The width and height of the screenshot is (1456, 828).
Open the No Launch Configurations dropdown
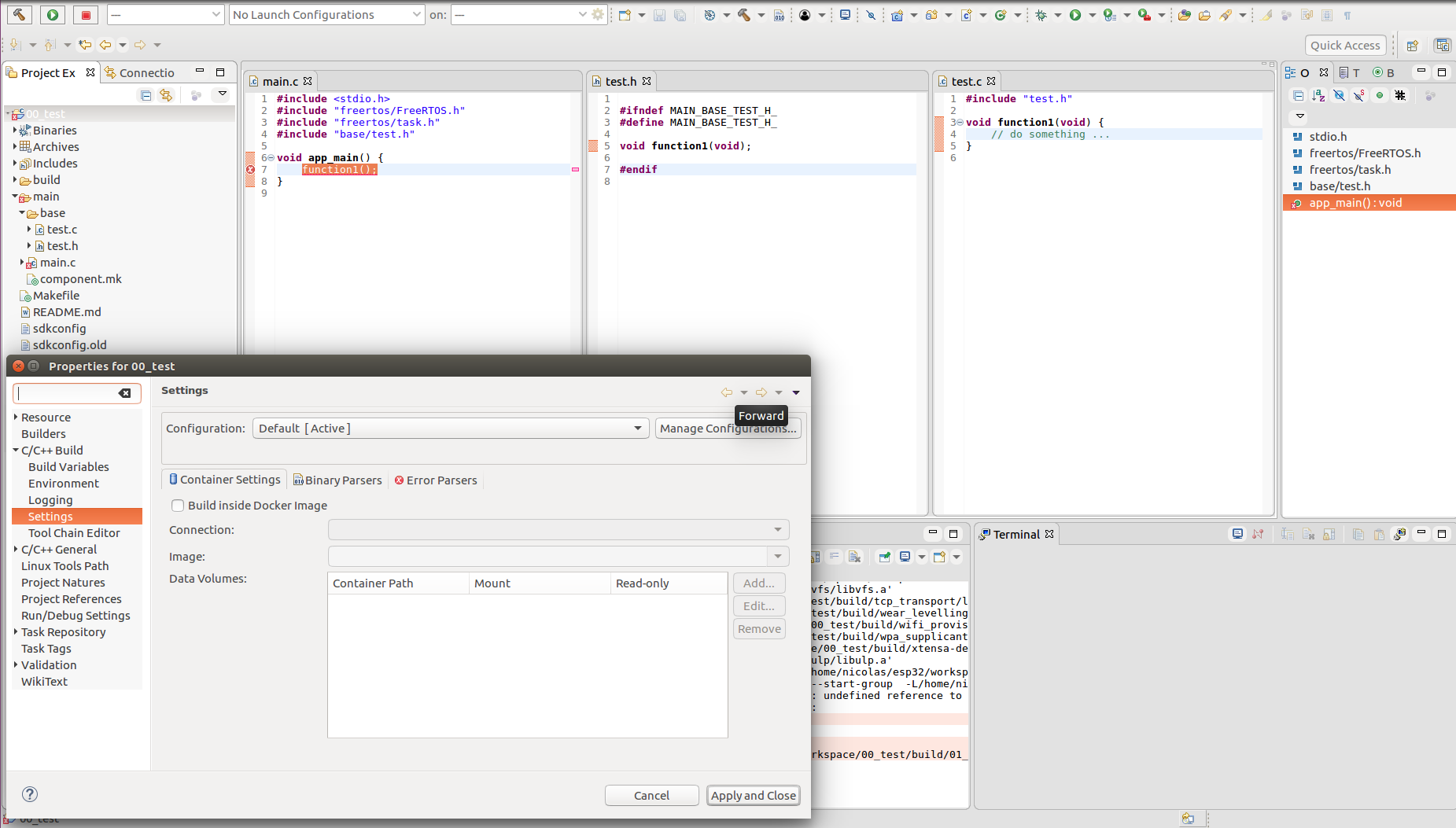click(327, 15)
